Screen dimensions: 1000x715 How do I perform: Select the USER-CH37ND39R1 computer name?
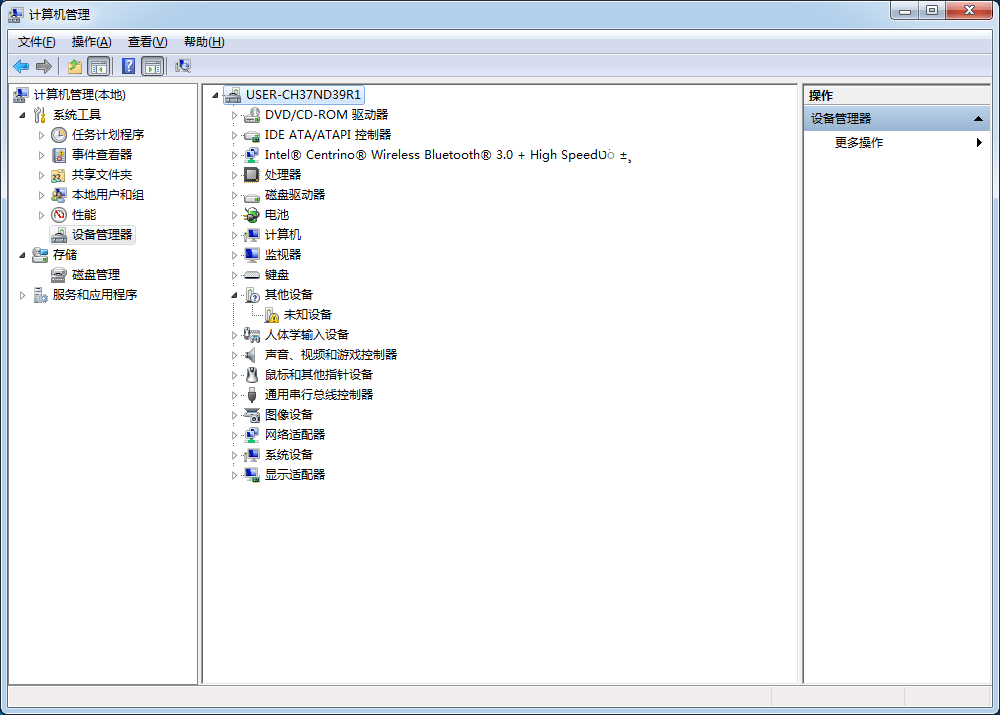tap(303, 95)
